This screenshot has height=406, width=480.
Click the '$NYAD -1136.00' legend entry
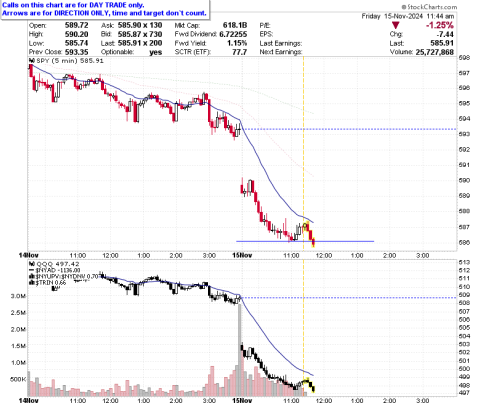tap(58, 270)
